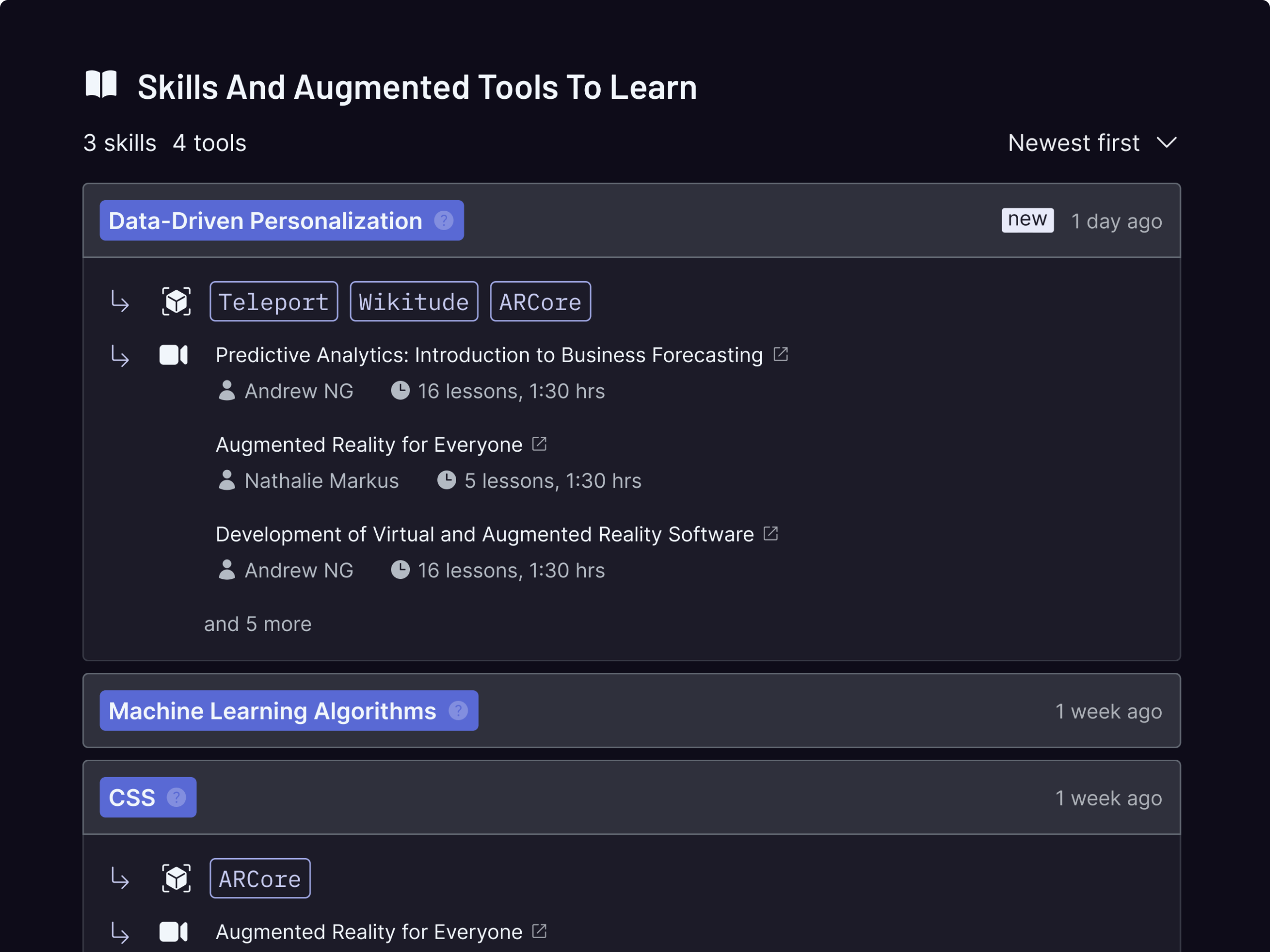This screenshot has height=952, width=1270.
Task: Show the 'and 5 more' courses
Action: [x=258, y=624]
